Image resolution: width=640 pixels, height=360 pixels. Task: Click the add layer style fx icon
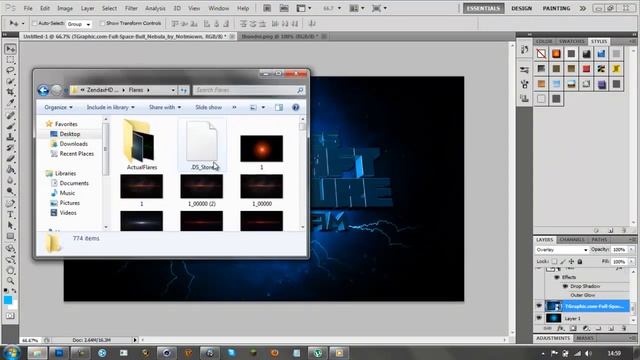[x=561, y=328]
